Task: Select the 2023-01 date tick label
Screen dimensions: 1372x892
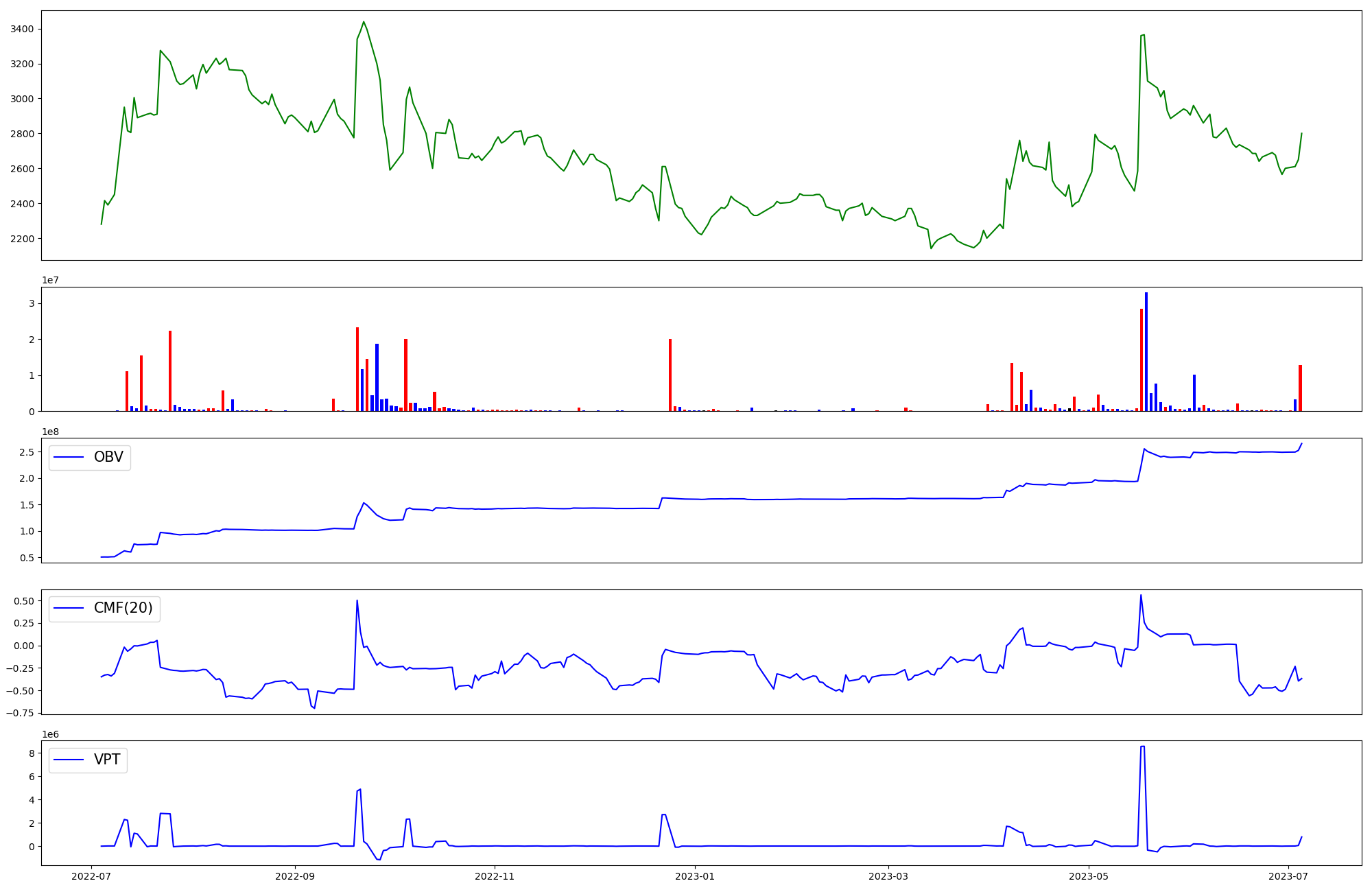Action: [695, 876]
